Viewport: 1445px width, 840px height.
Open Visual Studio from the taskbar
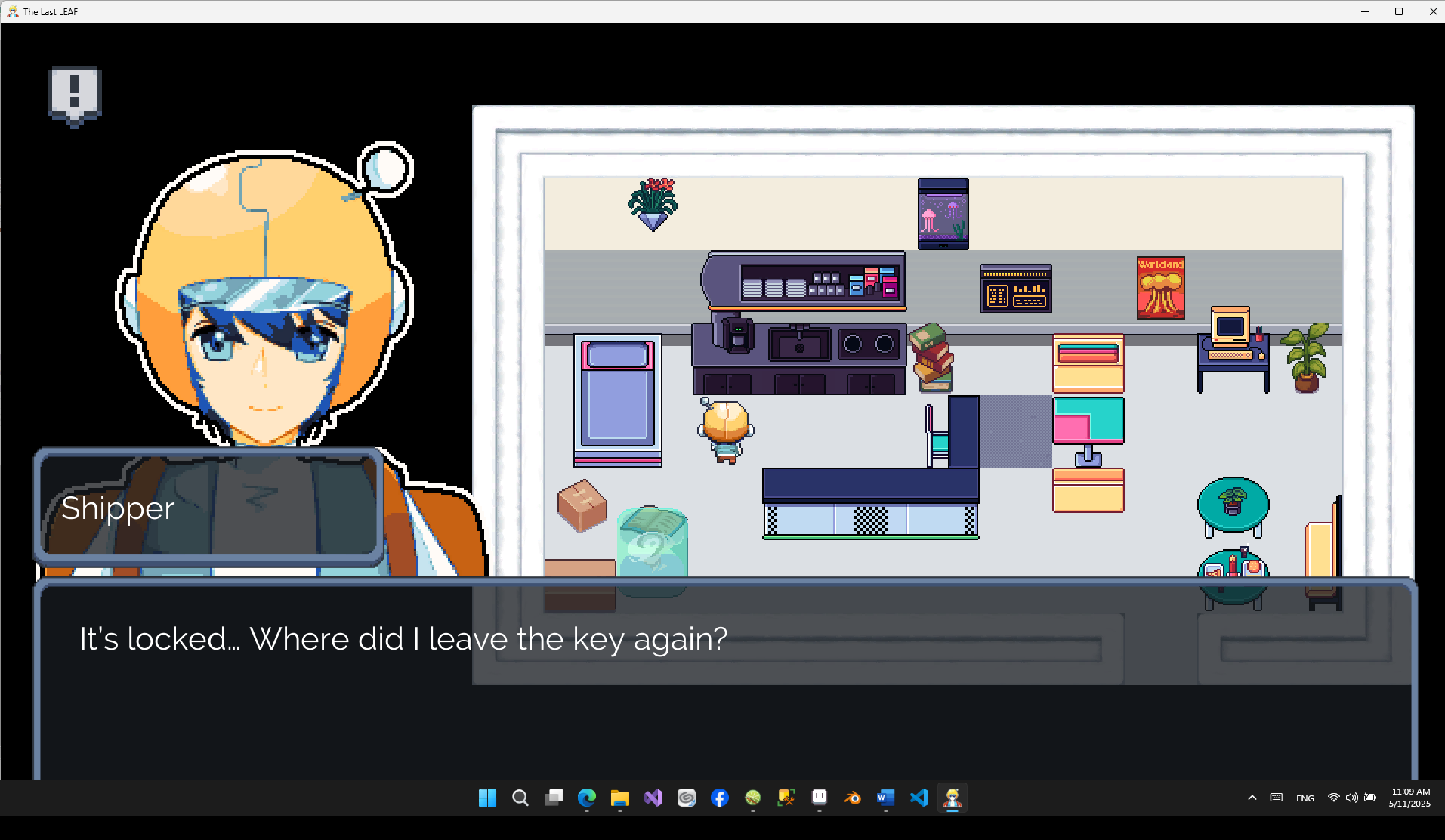[653, 798]
